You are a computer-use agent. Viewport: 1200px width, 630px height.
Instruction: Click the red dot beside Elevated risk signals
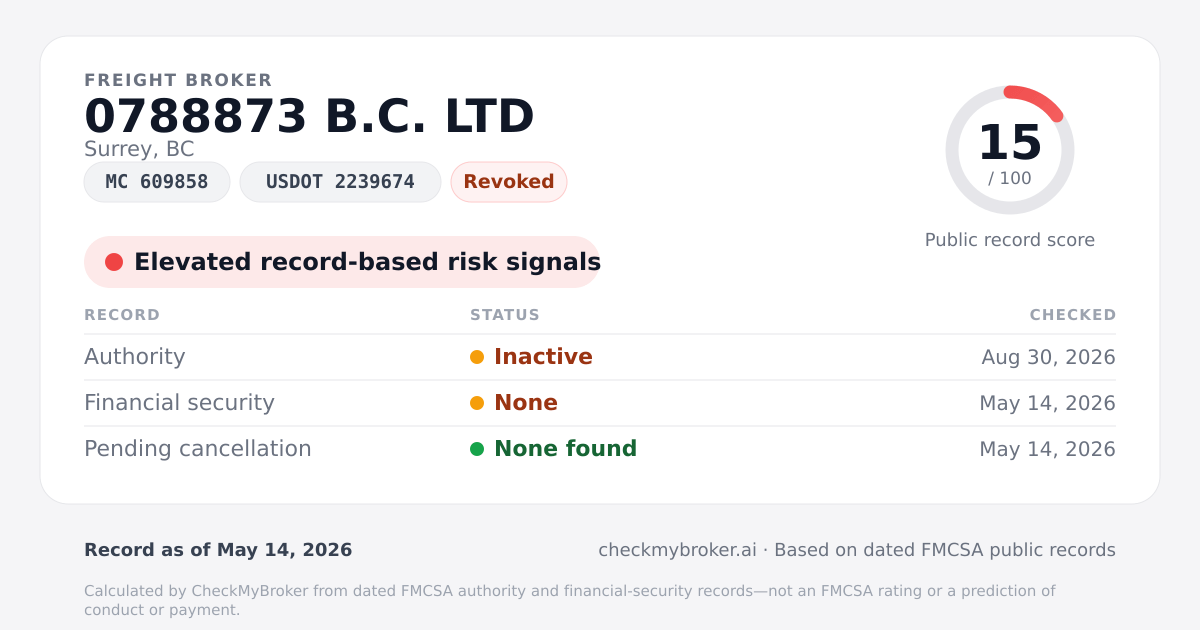pos(114,262)
